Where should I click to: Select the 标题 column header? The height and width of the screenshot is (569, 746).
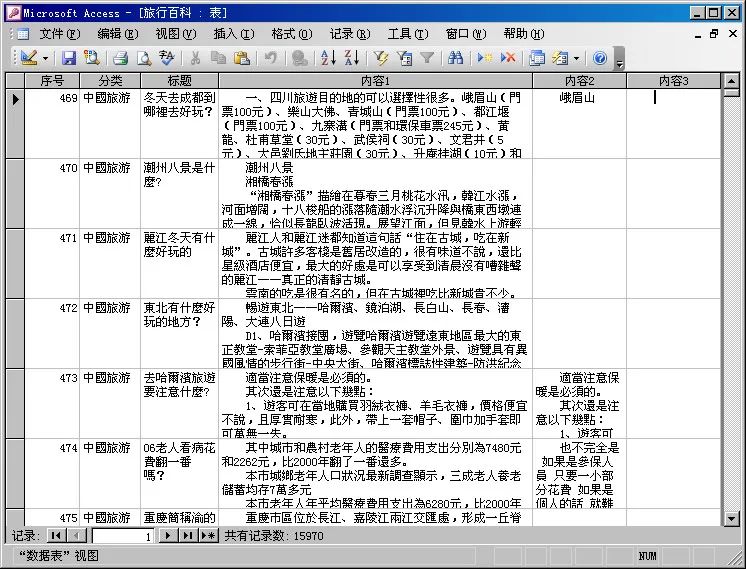[x=180, y=81]
